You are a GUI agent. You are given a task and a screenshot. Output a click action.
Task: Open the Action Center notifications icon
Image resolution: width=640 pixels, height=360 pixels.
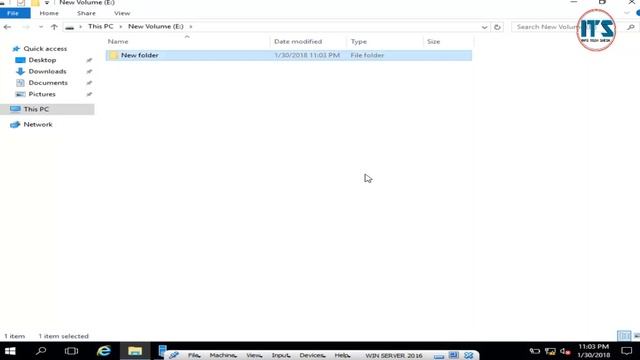[627, 351]
